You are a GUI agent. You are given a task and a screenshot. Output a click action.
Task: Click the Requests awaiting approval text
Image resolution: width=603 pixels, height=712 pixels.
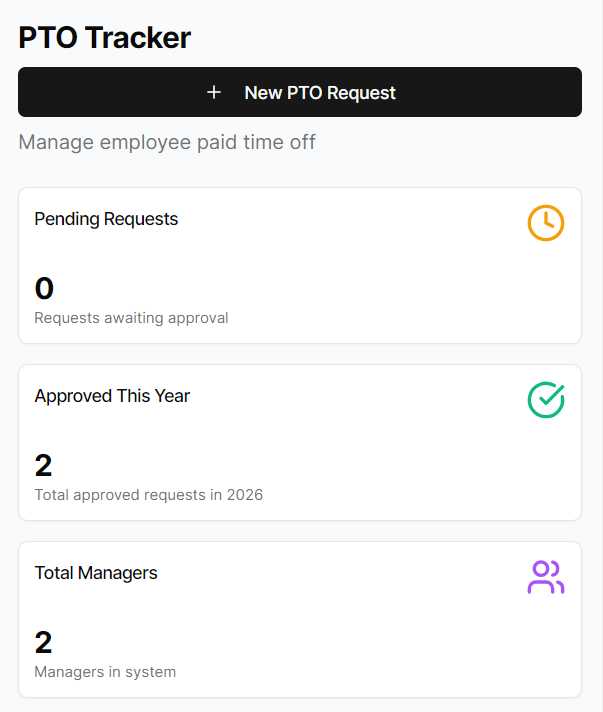coord(131,318)
